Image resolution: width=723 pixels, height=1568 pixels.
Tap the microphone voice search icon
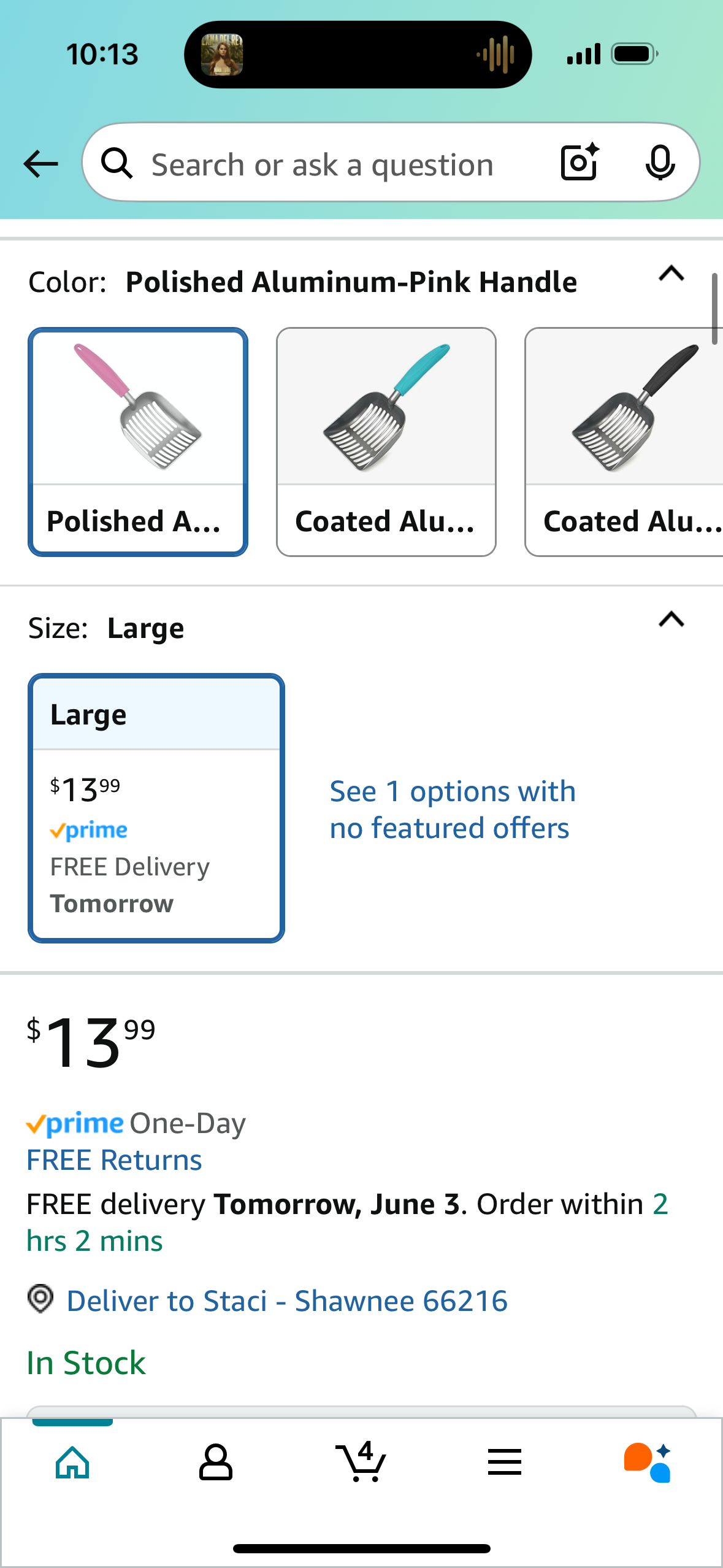[660, 163]
